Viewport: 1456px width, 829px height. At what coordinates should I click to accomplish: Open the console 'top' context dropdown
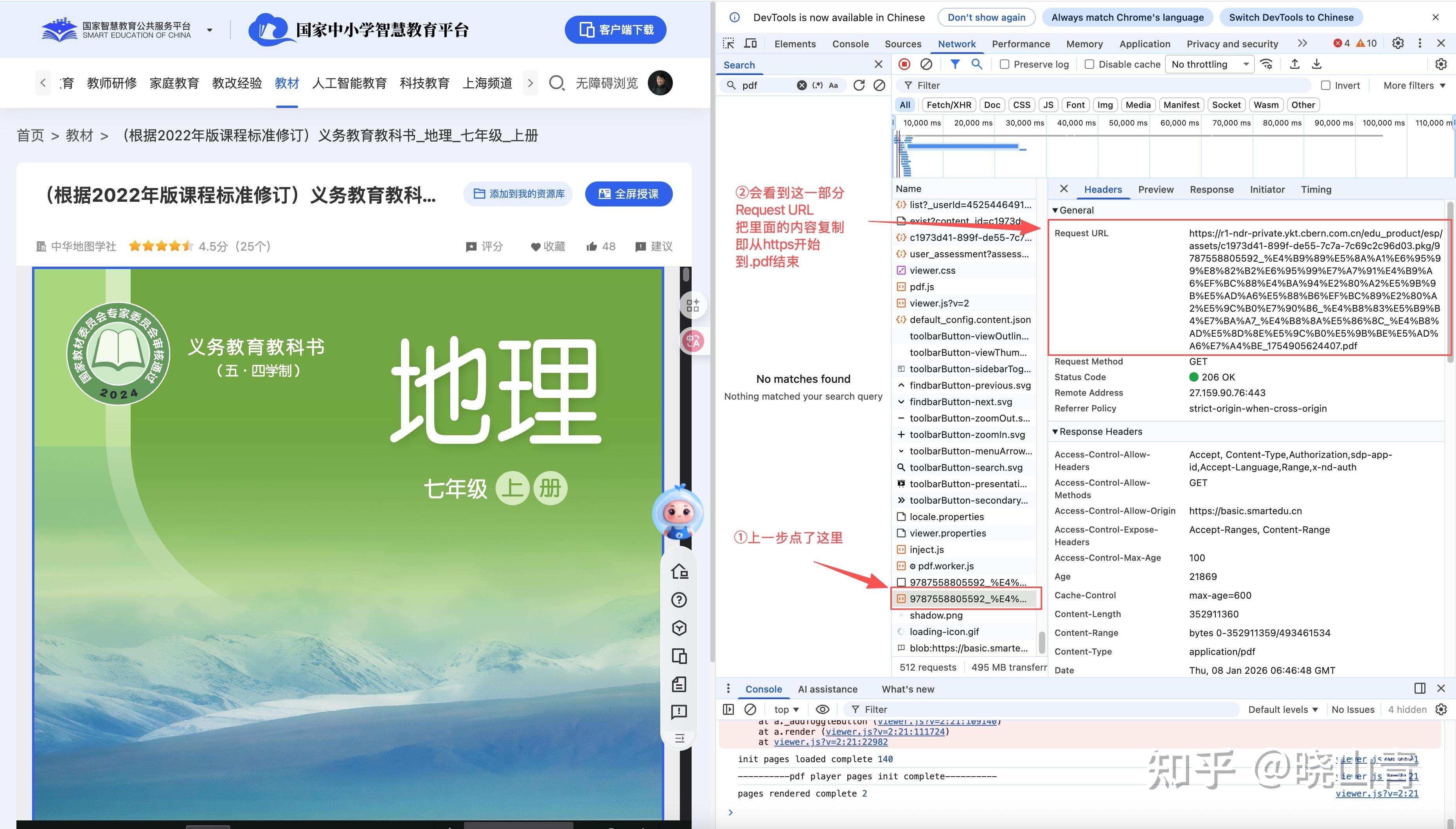pos(786,709)
